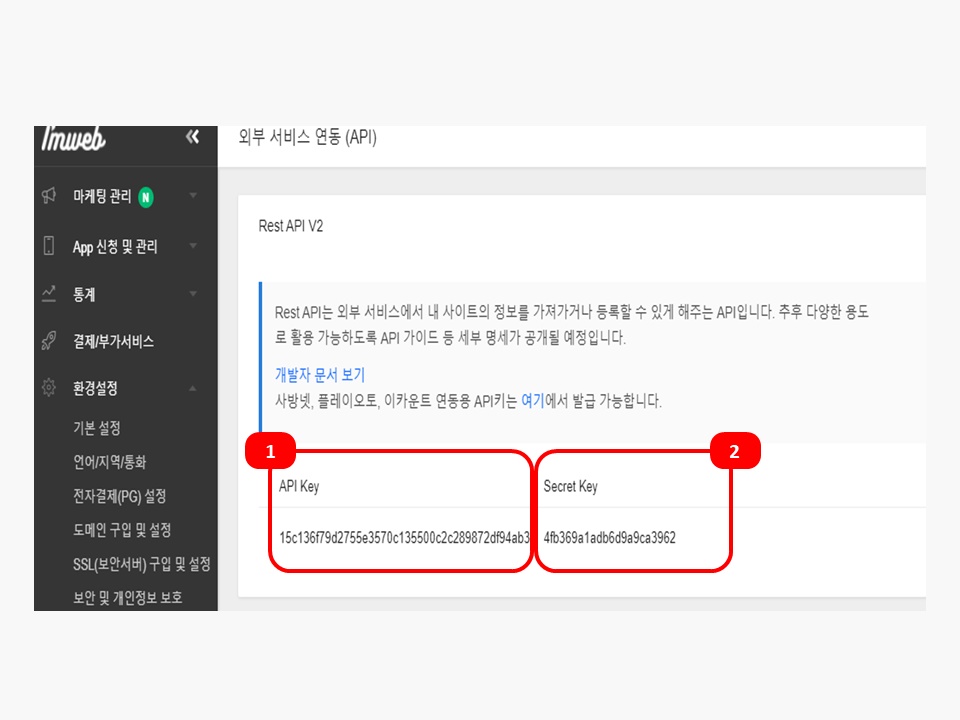Expand the App 신청 및 관리 arrow
Viewport: 960px width, 720px height.
click(193, 246)
